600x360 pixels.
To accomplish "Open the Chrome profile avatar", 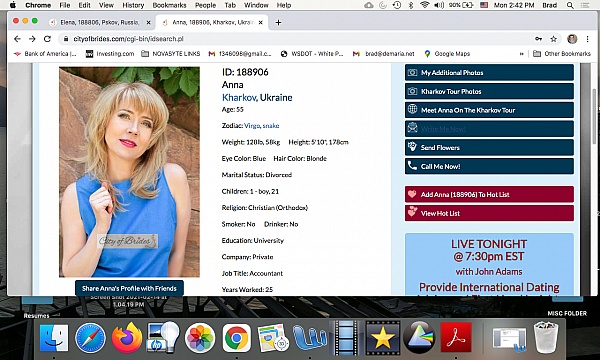I will [572, 39].
